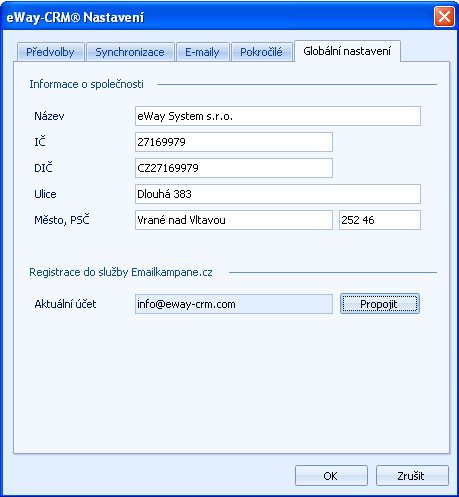Click the Propojit button

pyautogui.click(x=380, y=304)
